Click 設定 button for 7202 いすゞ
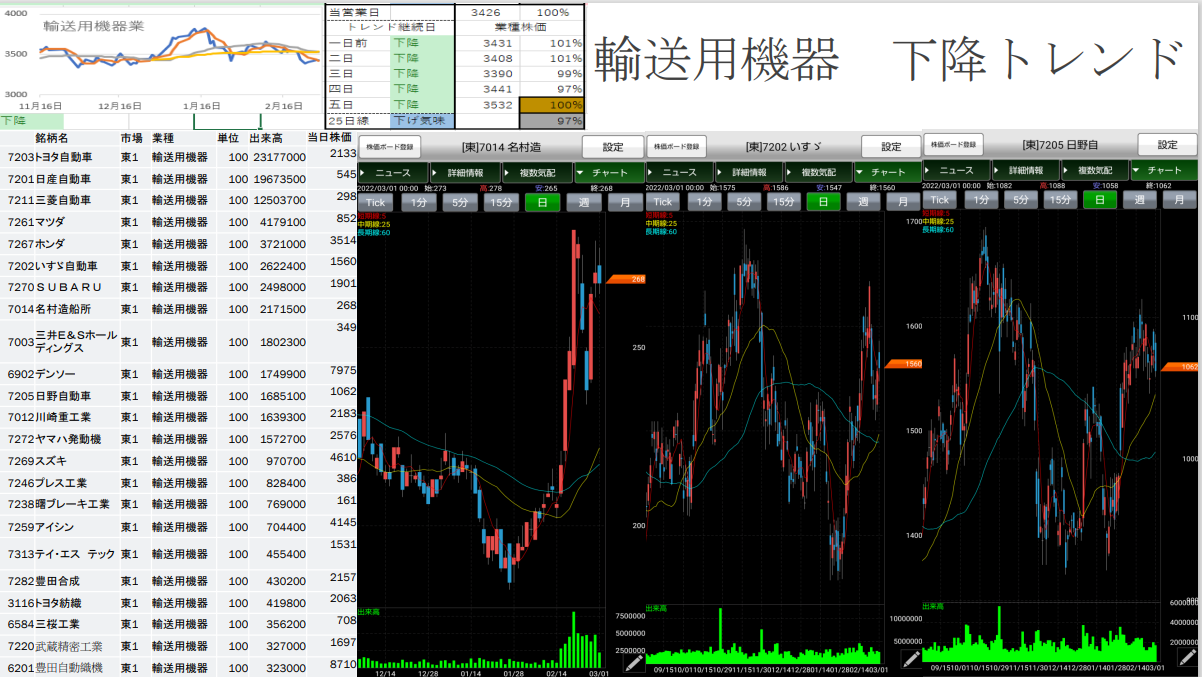The width and height of the screenshot is (1202, 677). click(x=891, y=147)
